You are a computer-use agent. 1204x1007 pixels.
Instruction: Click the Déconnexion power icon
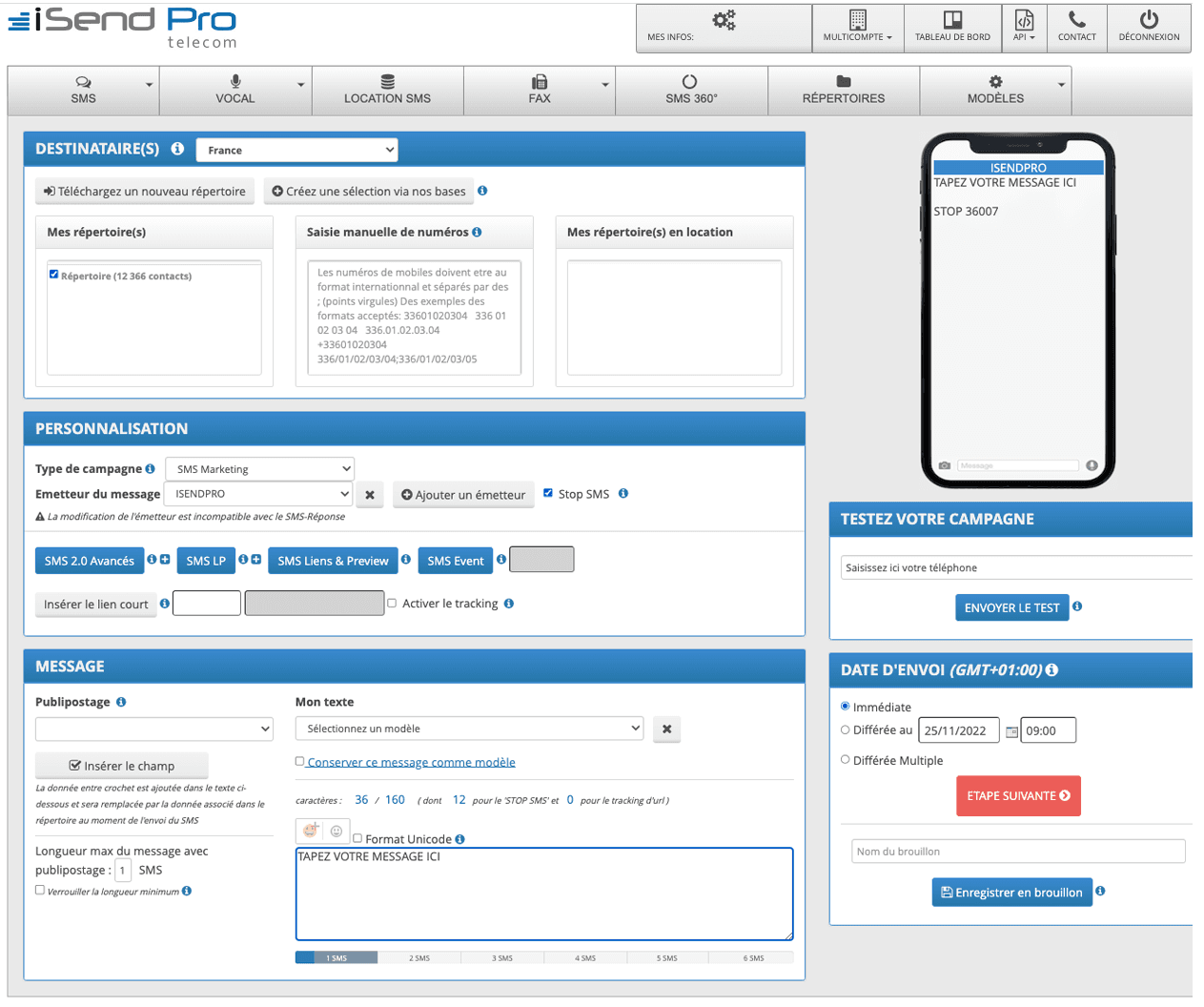1149,20
